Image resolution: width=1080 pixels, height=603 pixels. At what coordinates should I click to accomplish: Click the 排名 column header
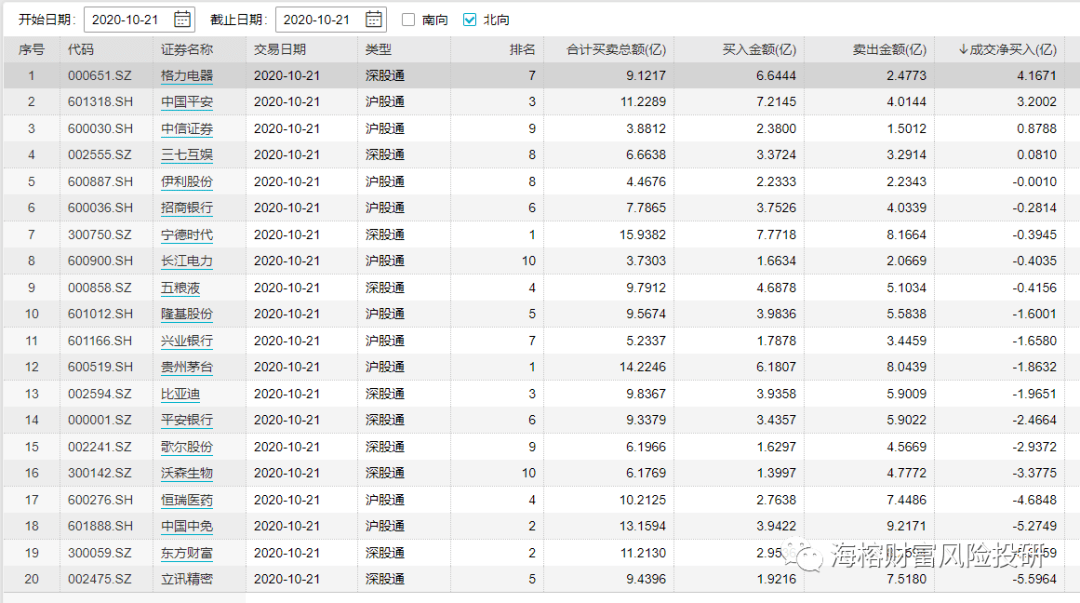click(522, 49)
